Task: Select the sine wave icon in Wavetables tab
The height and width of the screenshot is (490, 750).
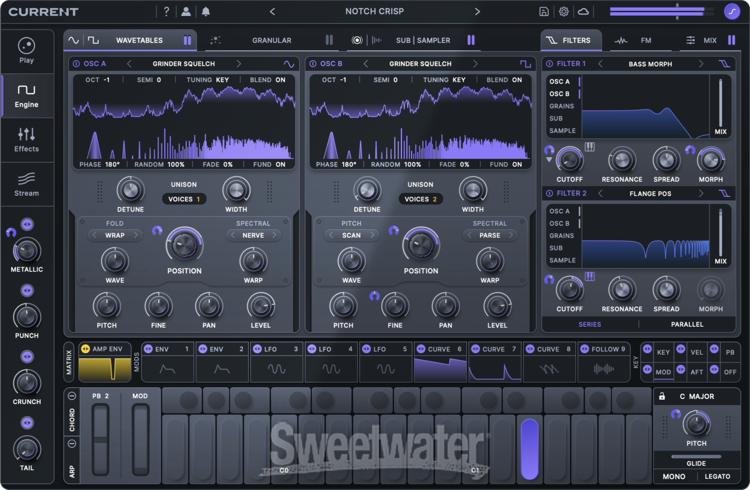Action: coord(73,40)
